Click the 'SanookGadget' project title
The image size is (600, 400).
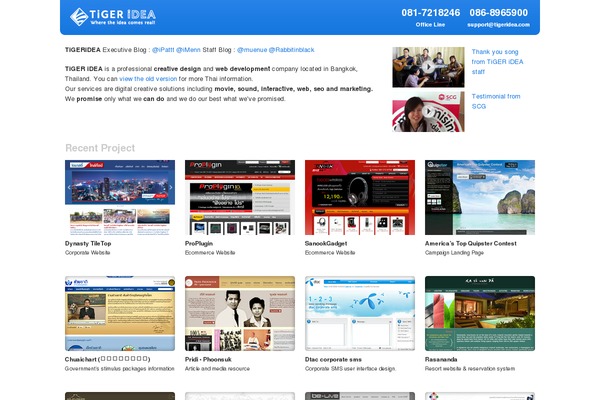click(x=326, y=243)
